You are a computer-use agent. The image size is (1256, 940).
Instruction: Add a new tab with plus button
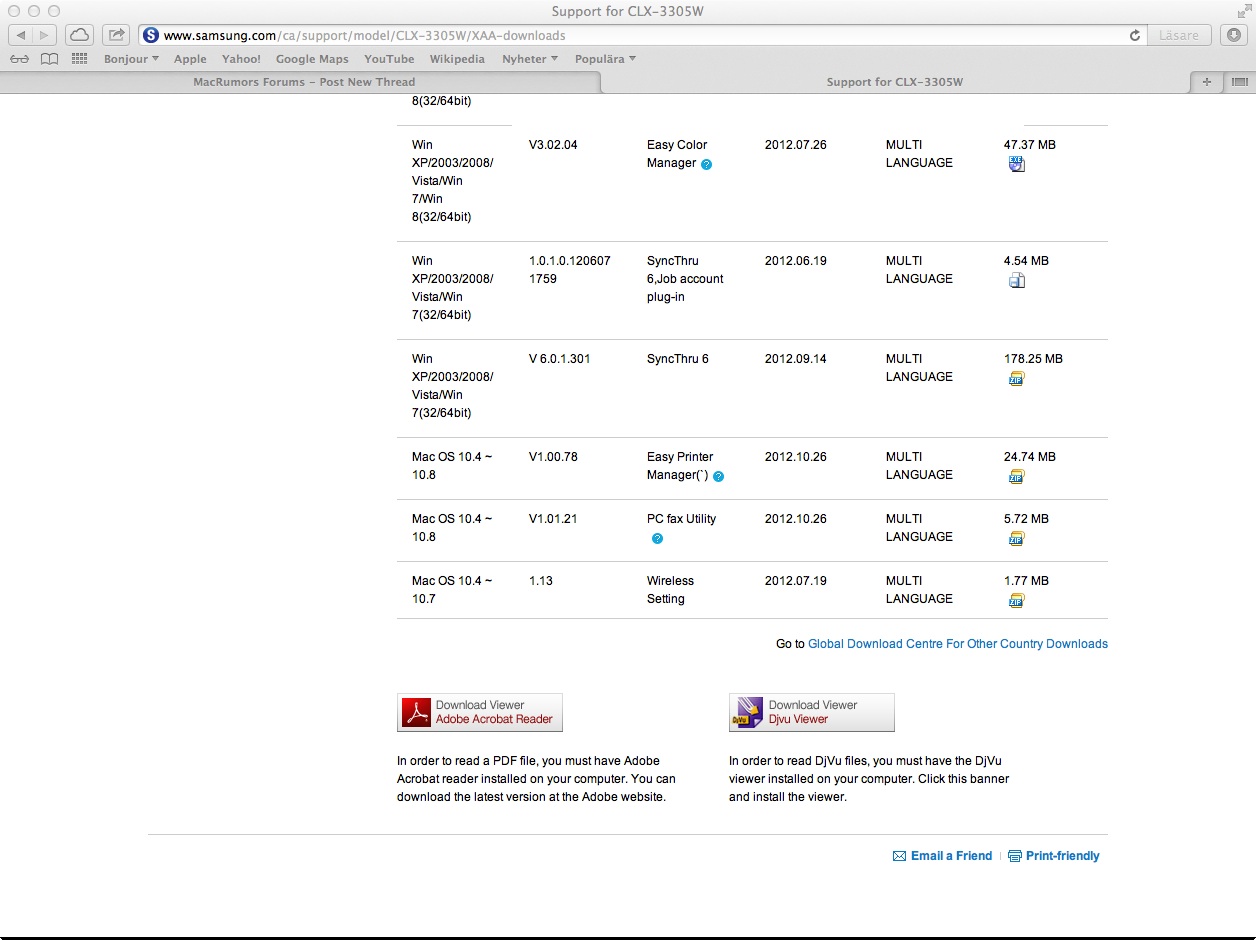1206,82
